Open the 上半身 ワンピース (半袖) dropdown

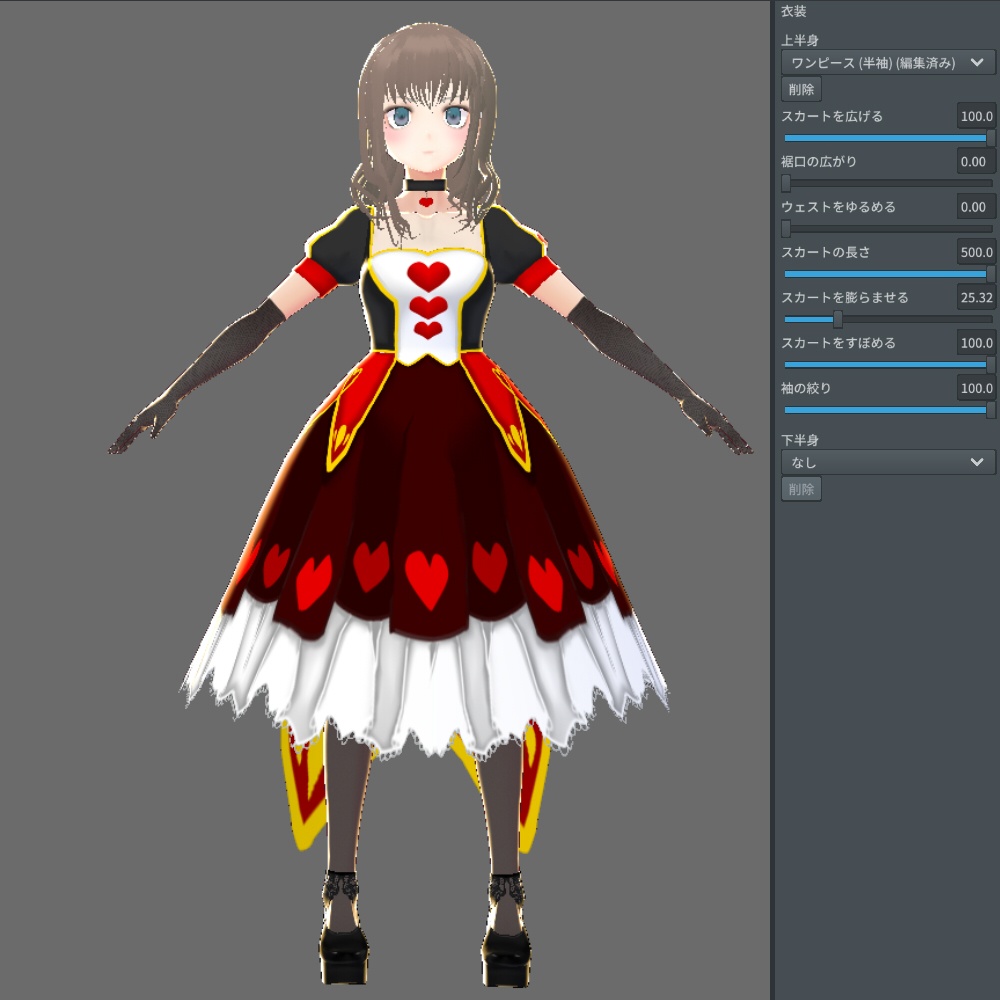click(888, 62)
